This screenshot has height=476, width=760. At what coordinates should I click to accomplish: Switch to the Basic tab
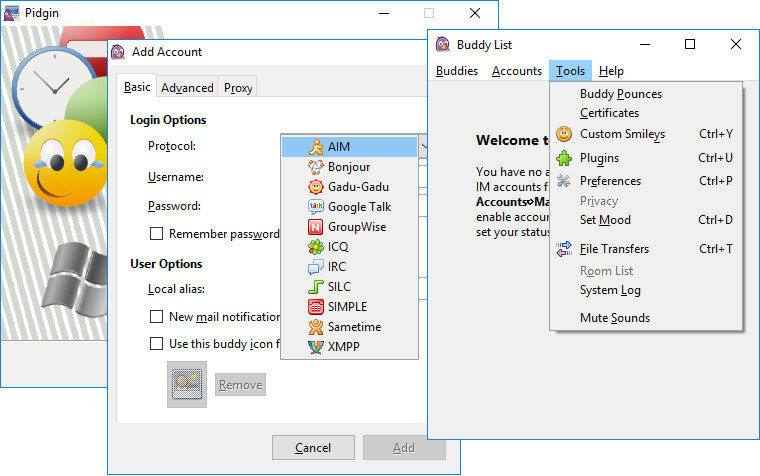[x=137, y=87]
